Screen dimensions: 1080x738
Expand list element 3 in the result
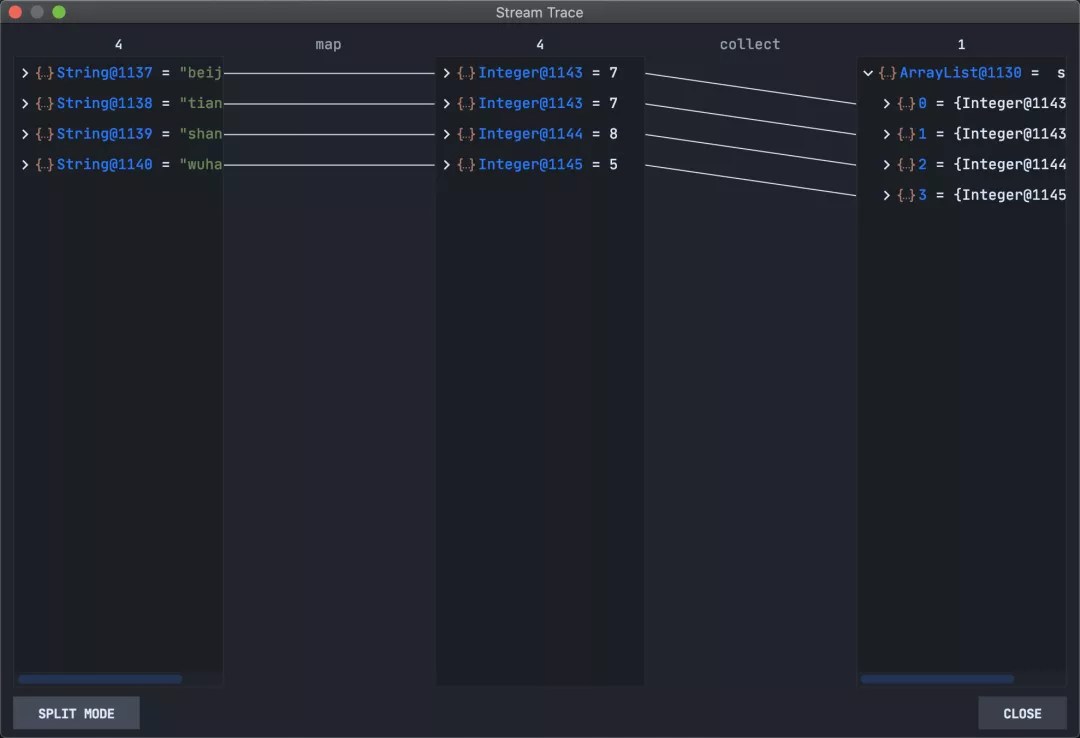(887, 196)
